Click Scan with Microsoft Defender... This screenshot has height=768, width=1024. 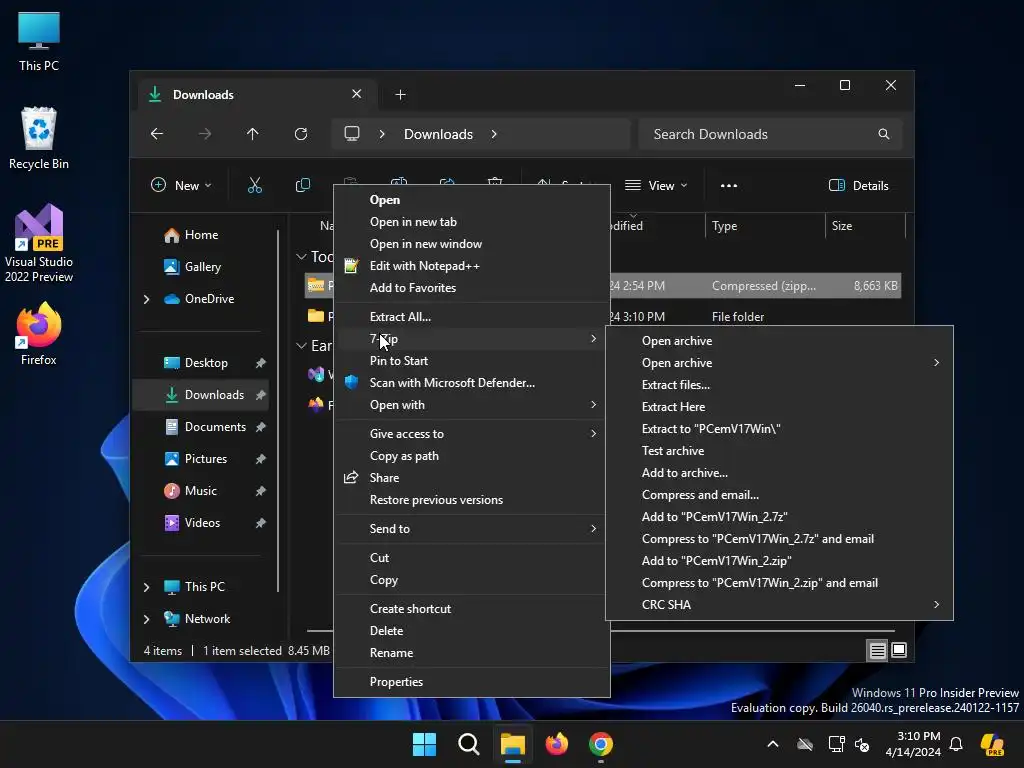tap(472, 383)
